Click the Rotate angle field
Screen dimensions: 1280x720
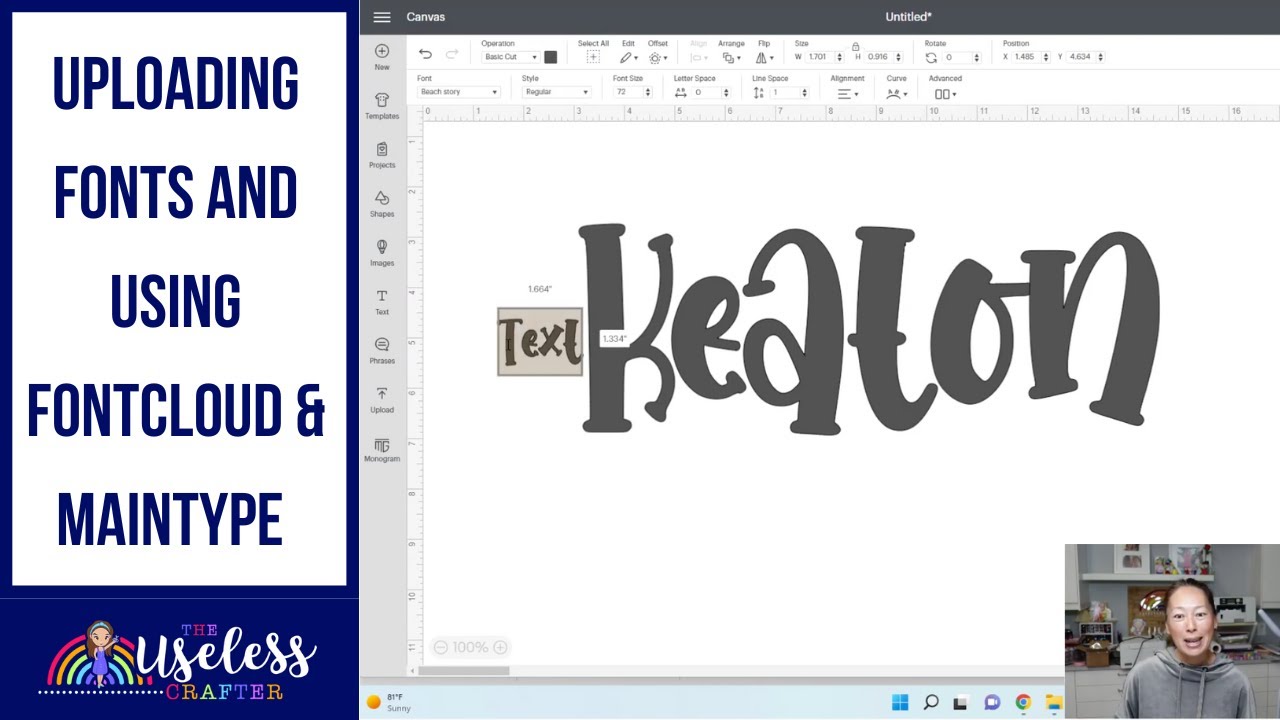point(962,57)
